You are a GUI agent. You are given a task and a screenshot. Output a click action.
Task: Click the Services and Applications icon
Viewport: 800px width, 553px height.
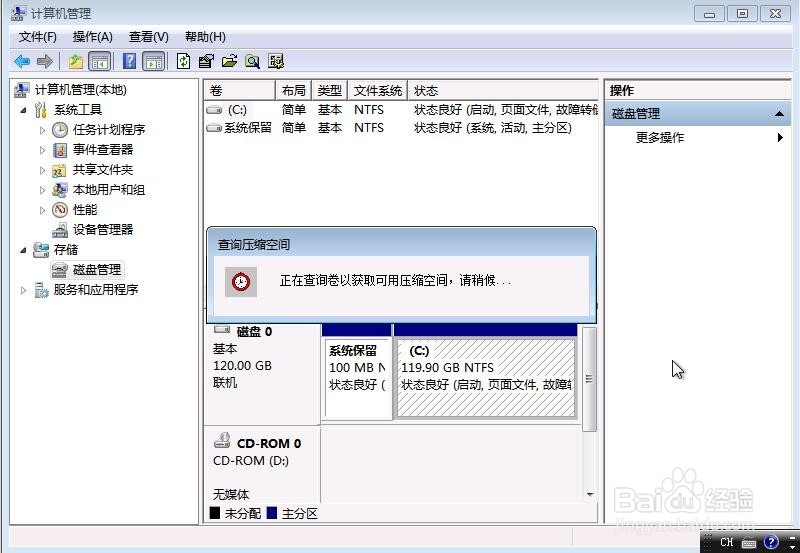[41, 290]
